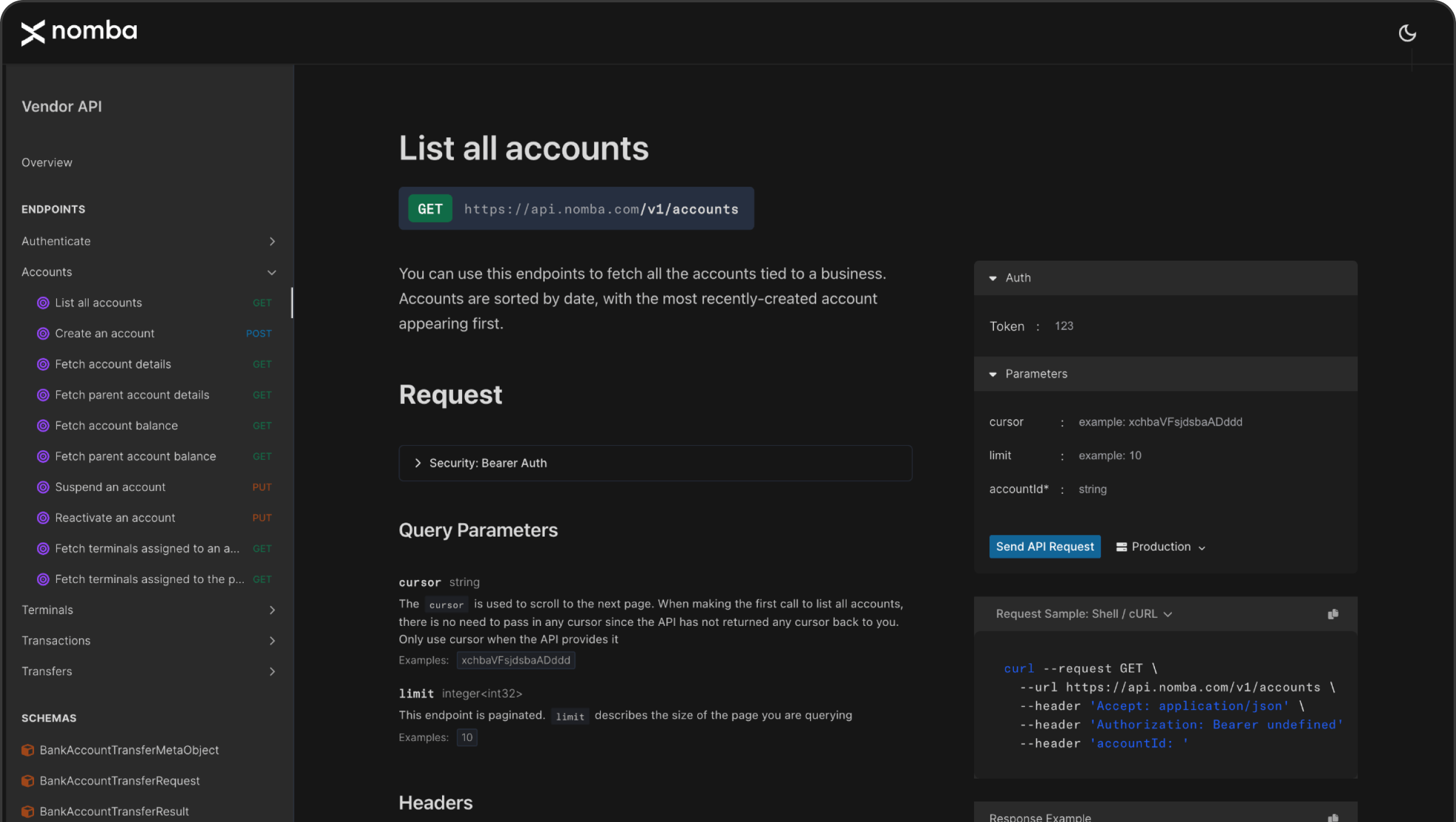Click the GET method badge in the URL bar
Viewport: 1456px width, 822px height.
point(430,208)
